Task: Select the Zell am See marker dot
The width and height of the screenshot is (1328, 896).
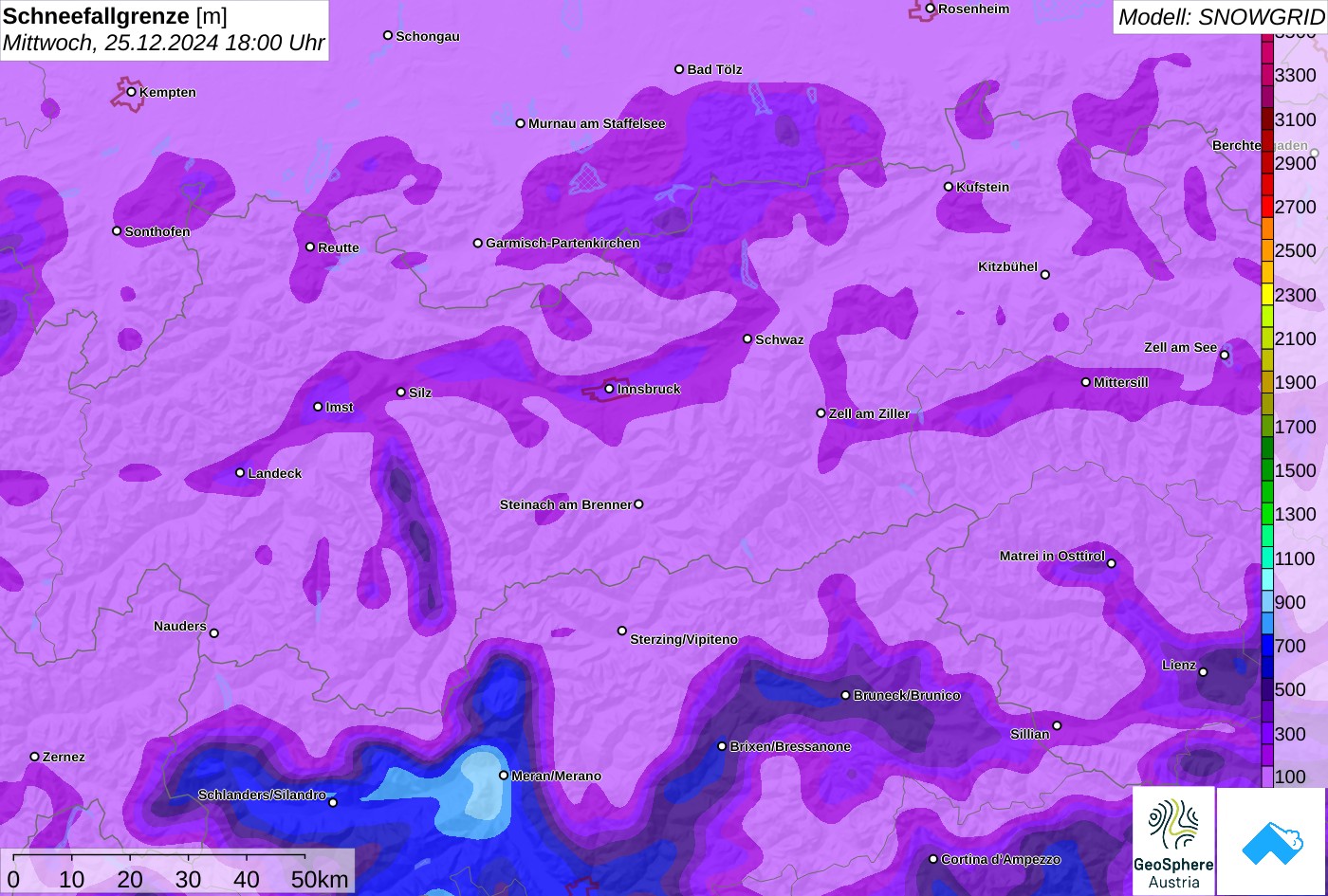Action: (1225, 356)
